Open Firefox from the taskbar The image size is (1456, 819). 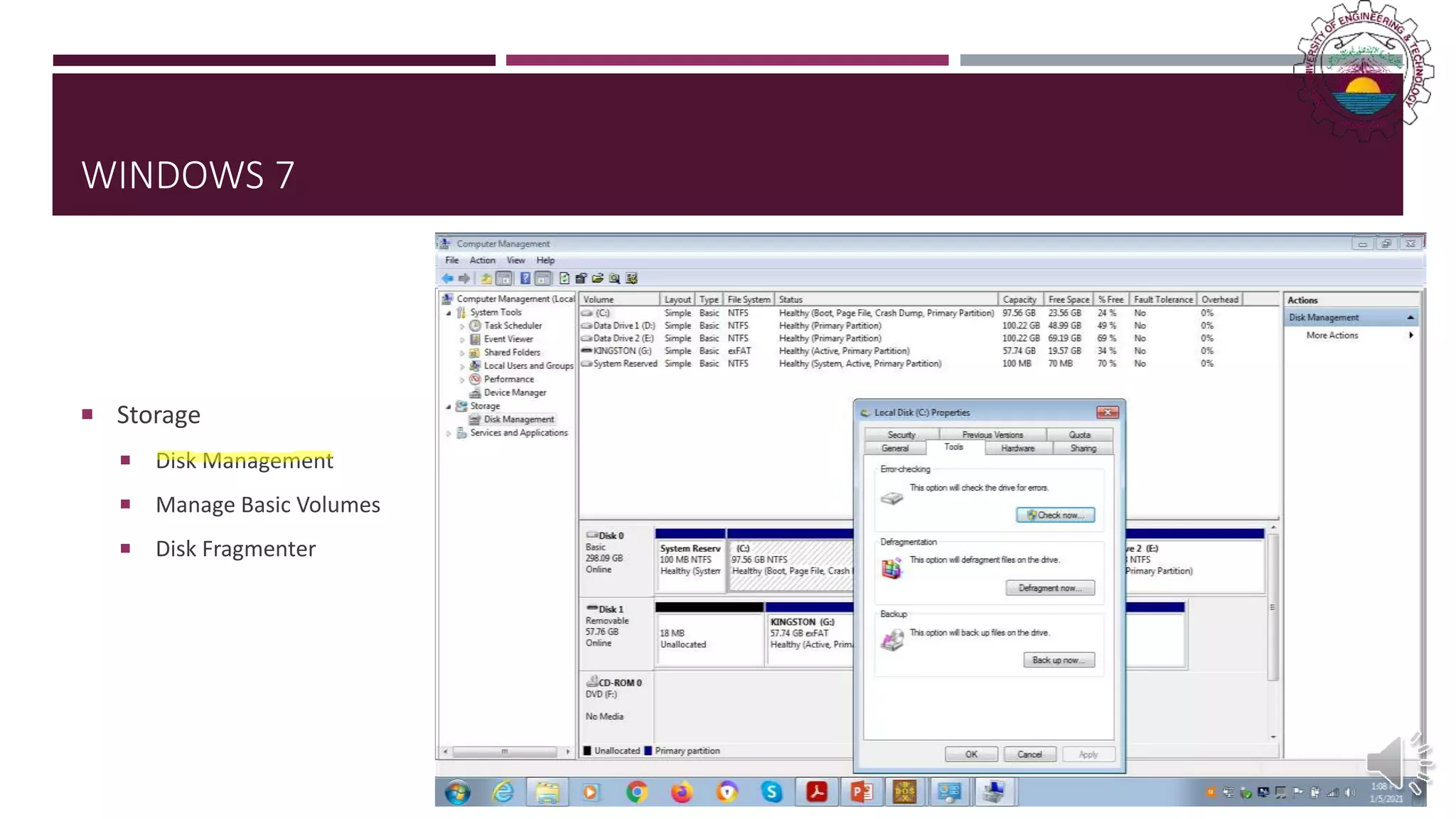pyautogui.click(x=682, y=791)
